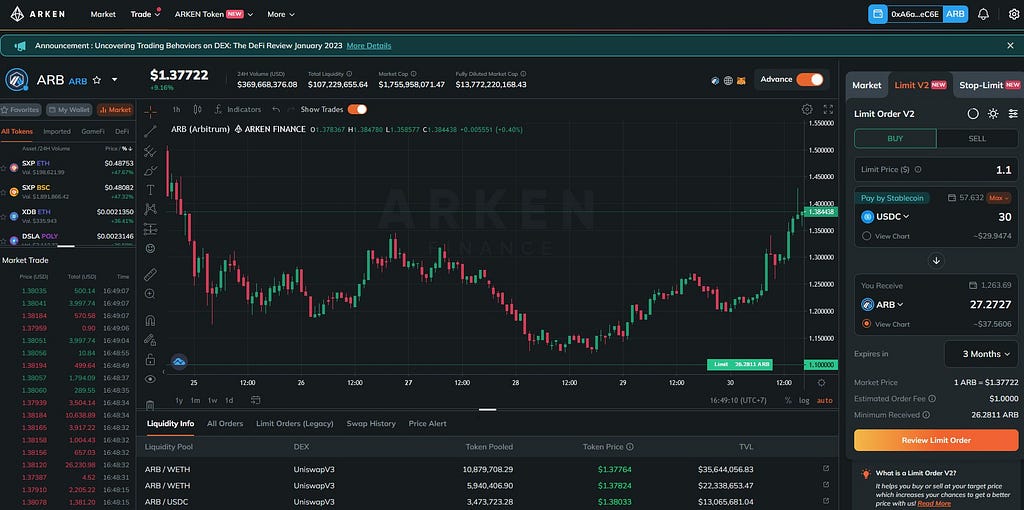Viewport: 1024px width, 510px height.
Task: Undo last chart action
Action: pos(276,110)
